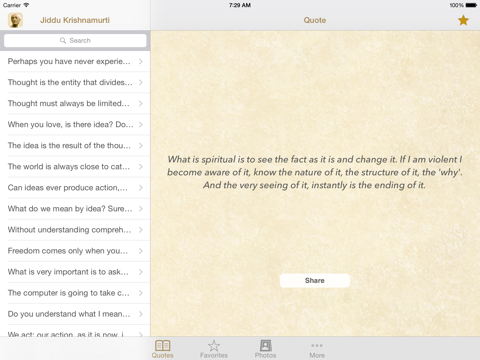Click the displayed quote text 'What is spiritual'
This screenshot has width=480, height=360.
click(315, 172)
